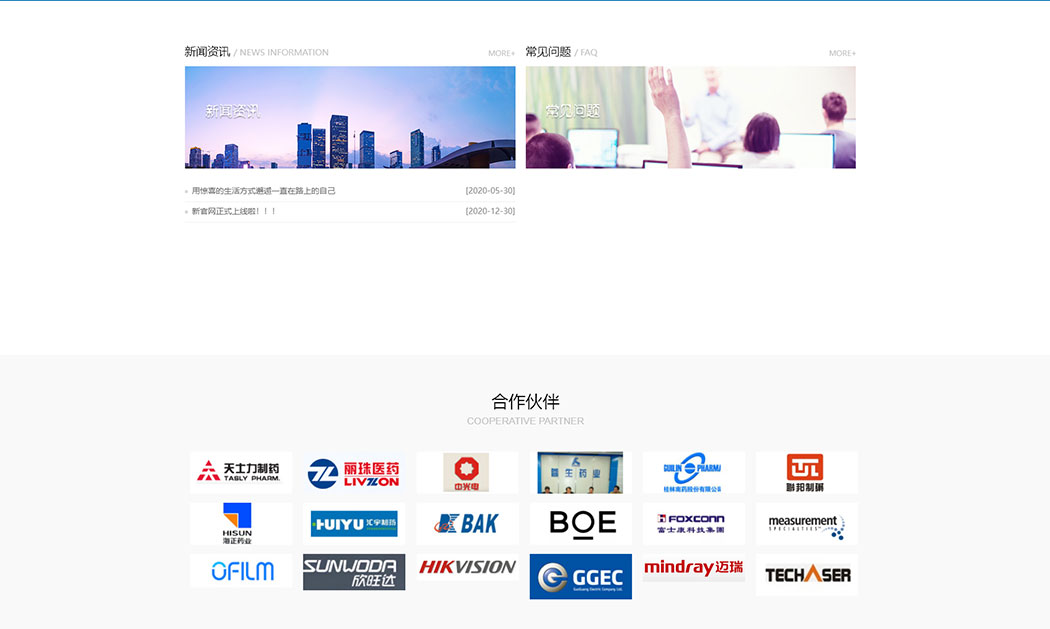Open the Techaser partner logo
The height and width of the screenshot is (629, 1050).
point(806,575)
